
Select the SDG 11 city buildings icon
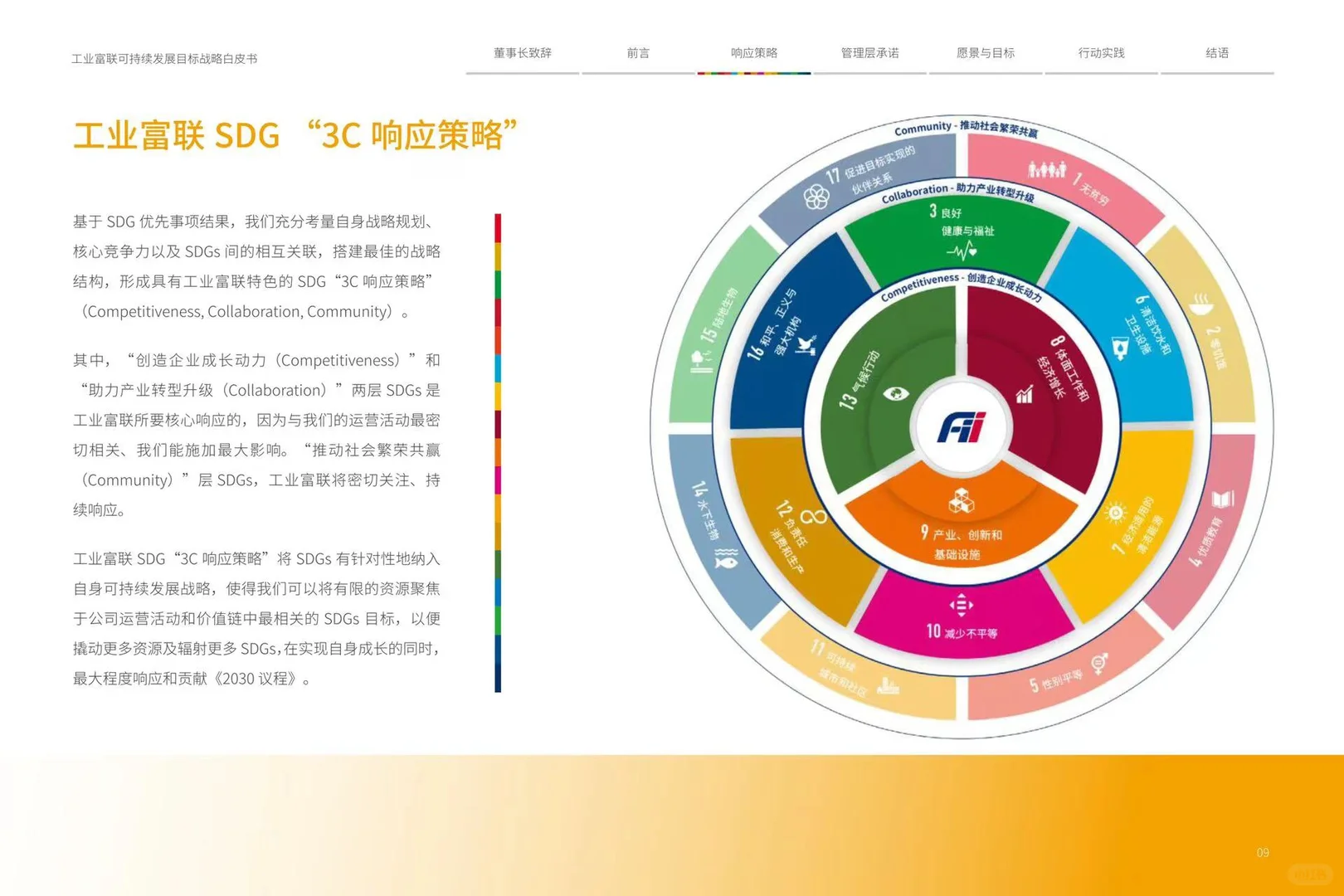(x=888, y=684)
